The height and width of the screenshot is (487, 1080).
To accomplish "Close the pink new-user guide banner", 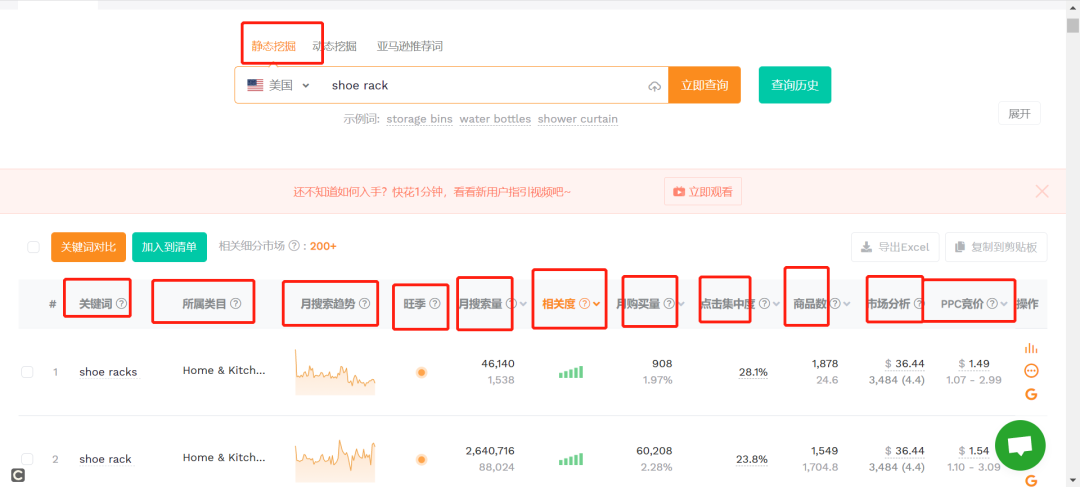I will point(1042,191).
